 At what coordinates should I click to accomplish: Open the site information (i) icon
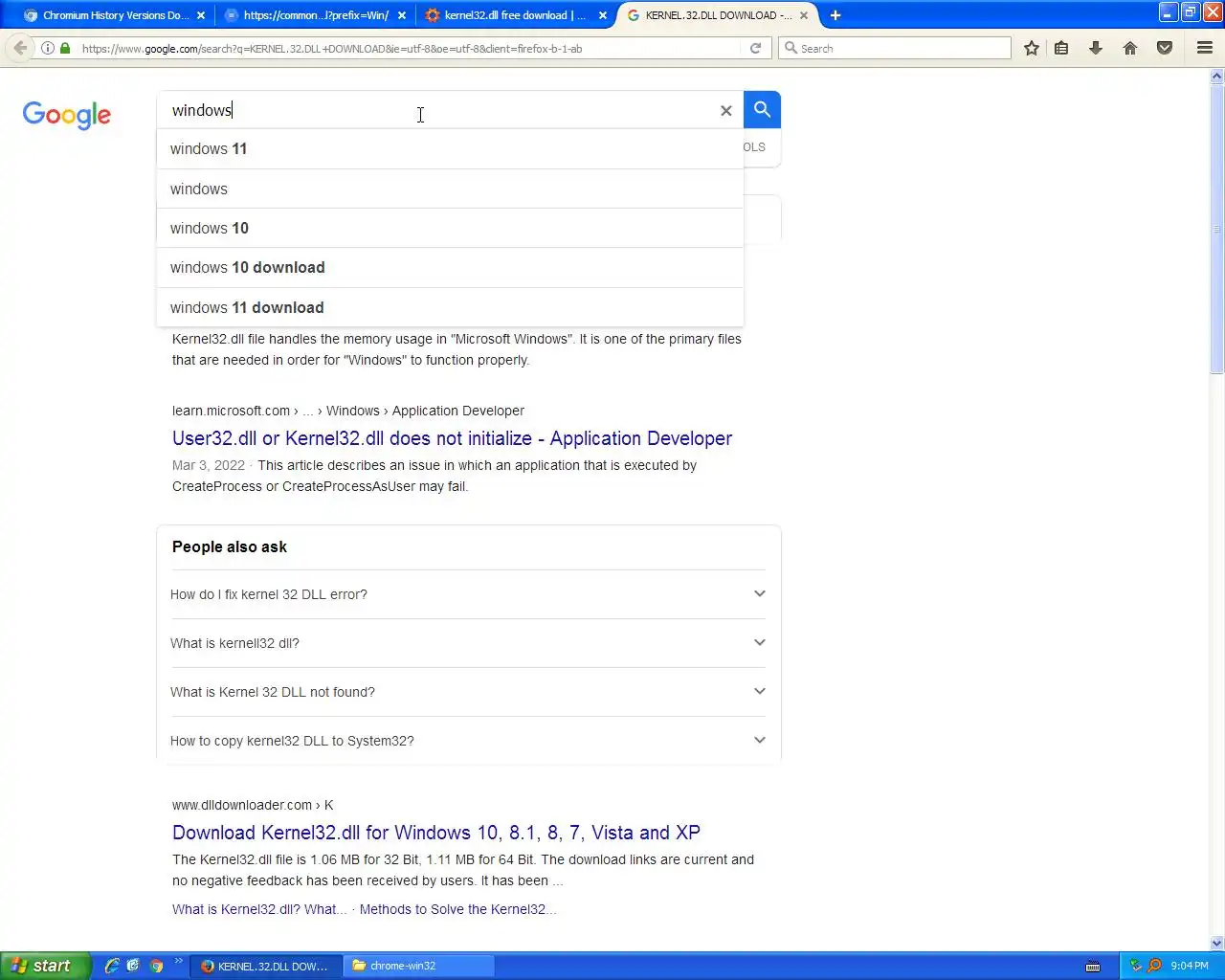click(47, 48)
